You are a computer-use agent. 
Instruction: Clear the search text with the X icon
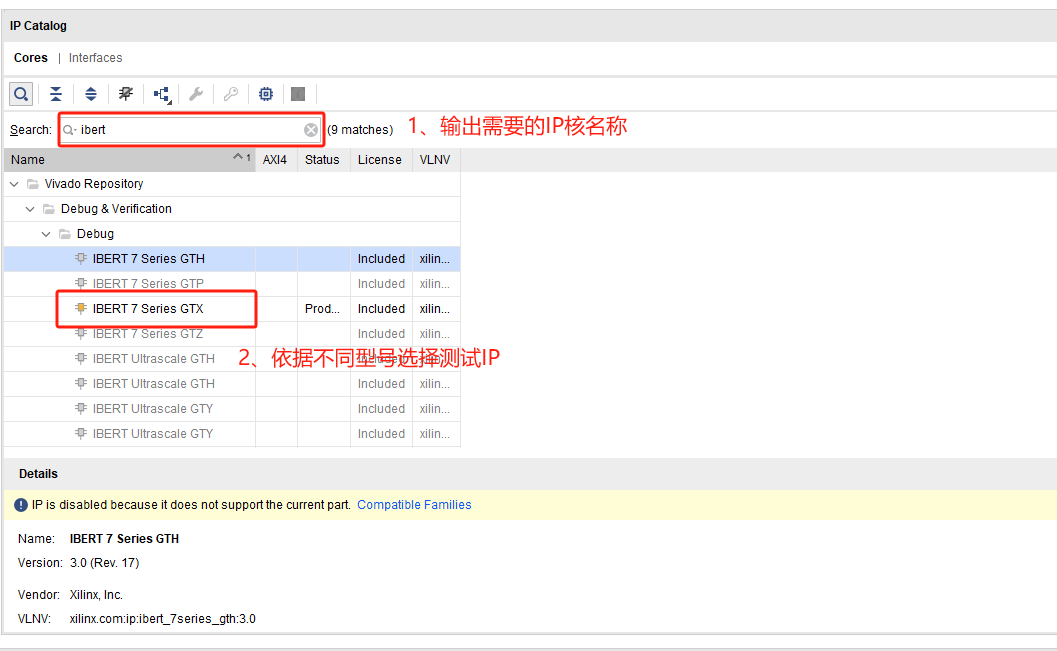click(x=311, y=130)
